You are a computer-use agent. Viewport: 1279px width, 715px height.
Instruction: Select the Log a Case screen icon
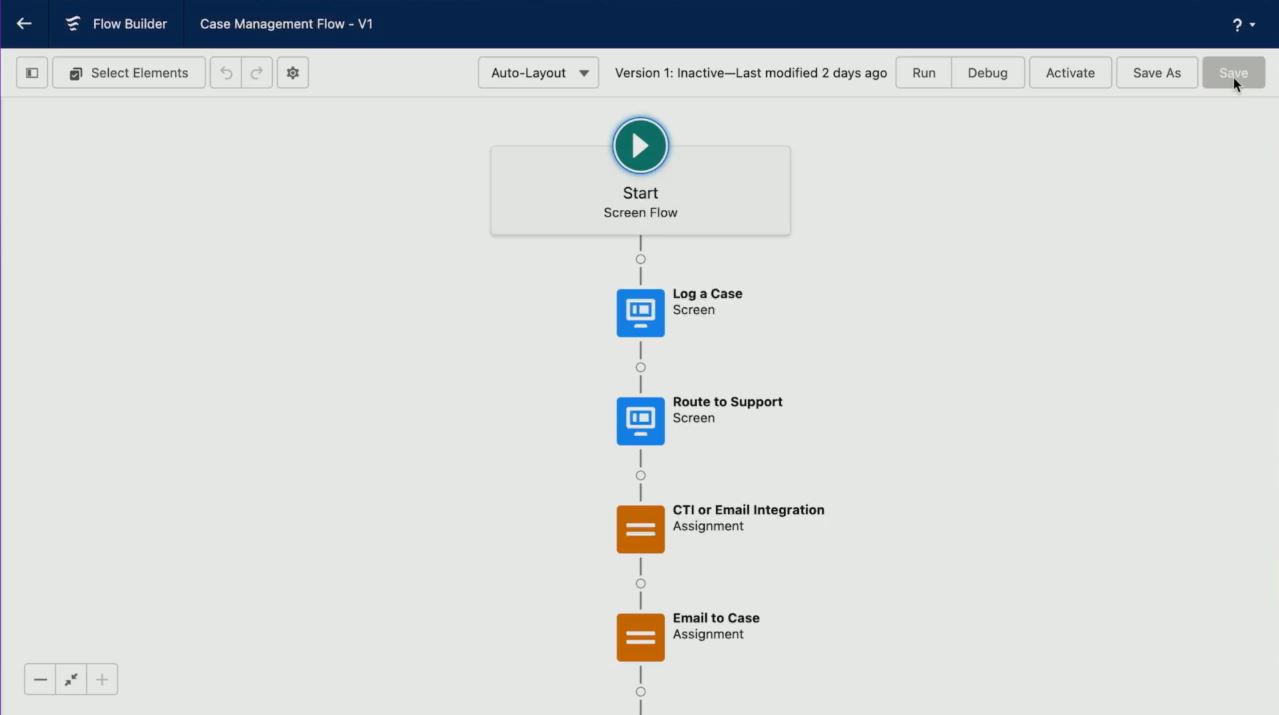coord(640,313)
